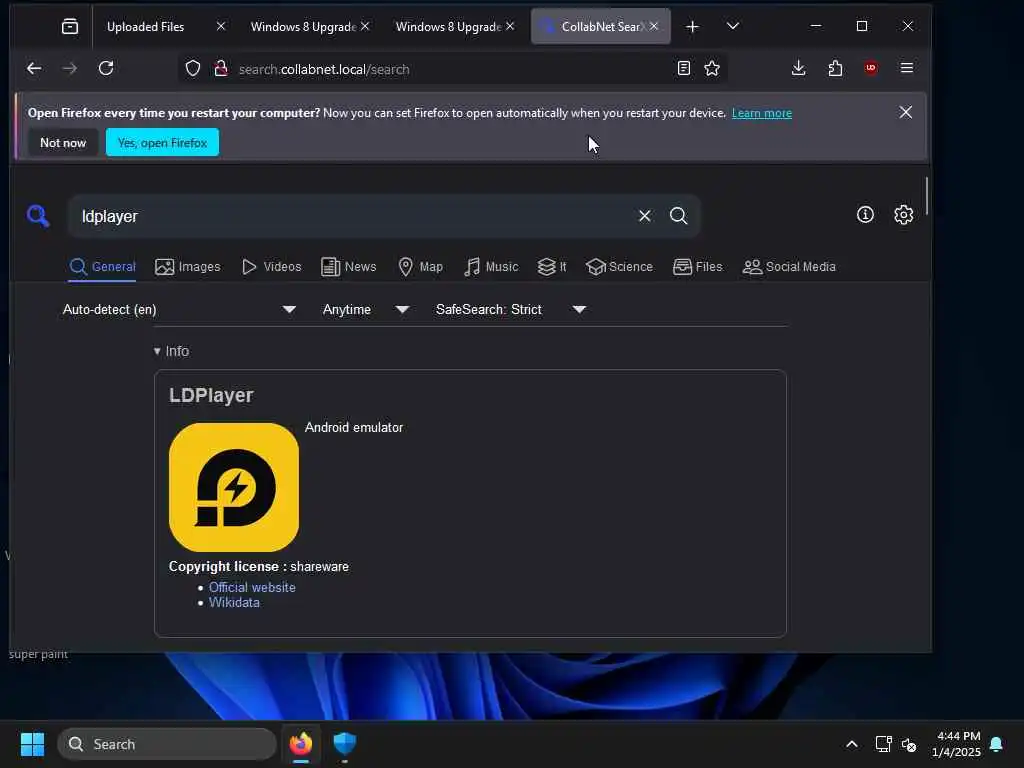Open the Auto-detect (en) language dropdown

click(x=179, y=310)
